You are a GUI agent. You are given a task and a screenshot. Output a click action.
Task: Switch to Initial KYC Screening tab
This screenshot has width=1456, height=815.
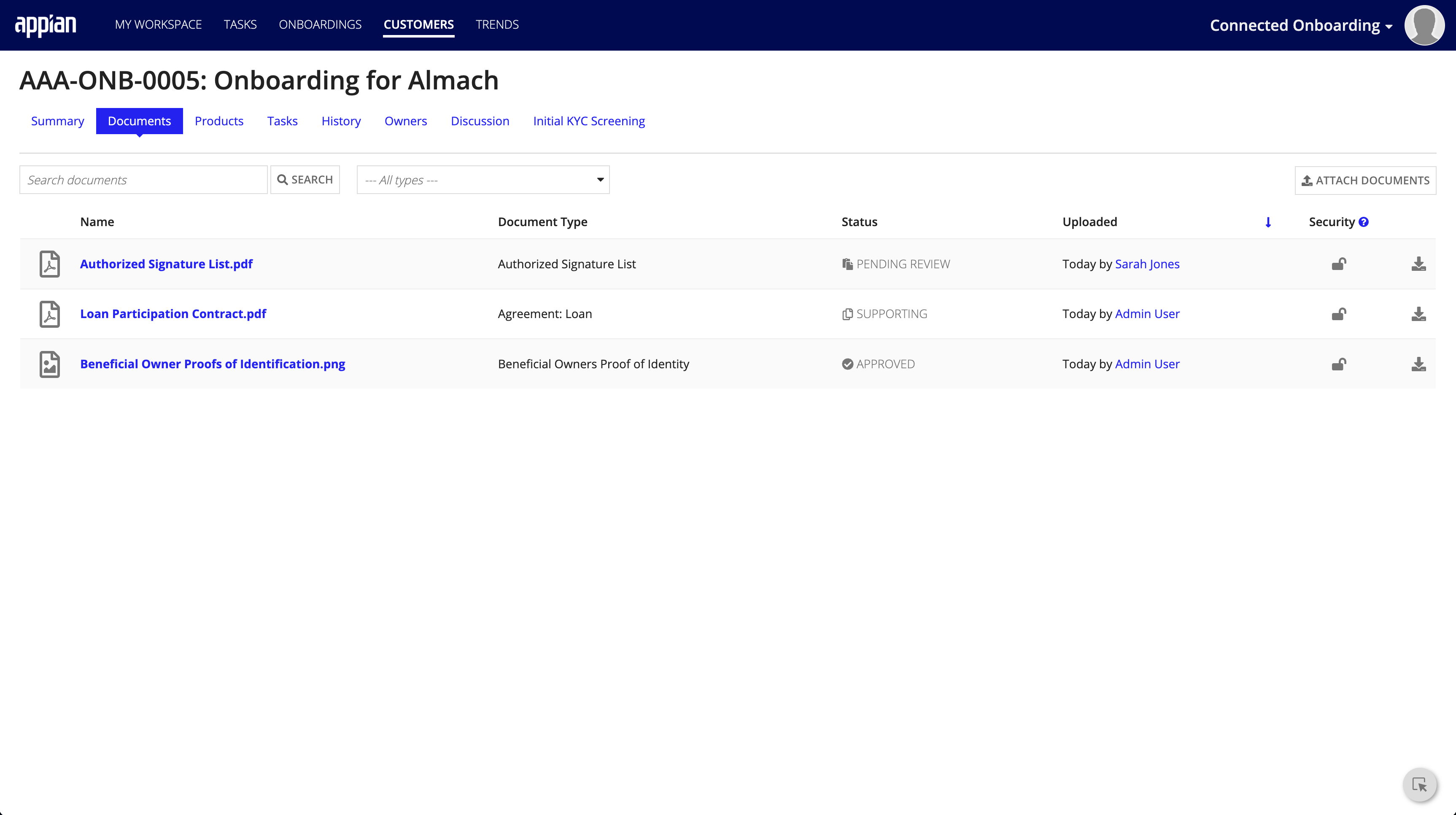[589, 121]
